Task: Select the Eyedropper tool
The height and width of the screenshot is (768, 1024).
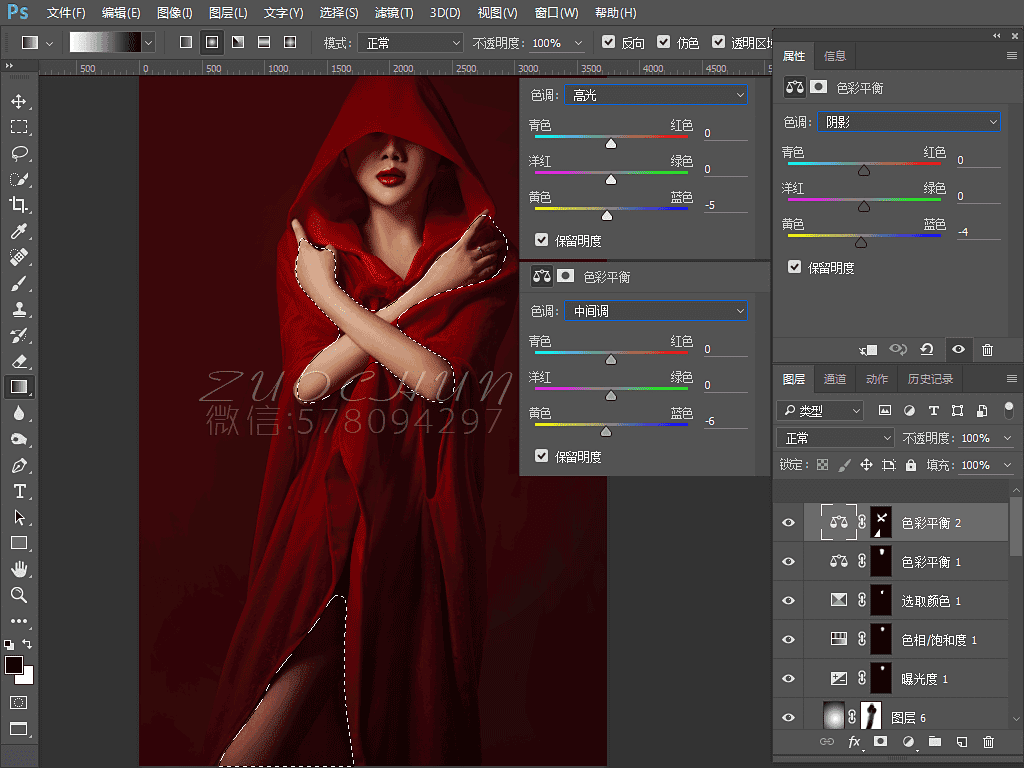Action: pyautogui.click(x=19, y=231)
